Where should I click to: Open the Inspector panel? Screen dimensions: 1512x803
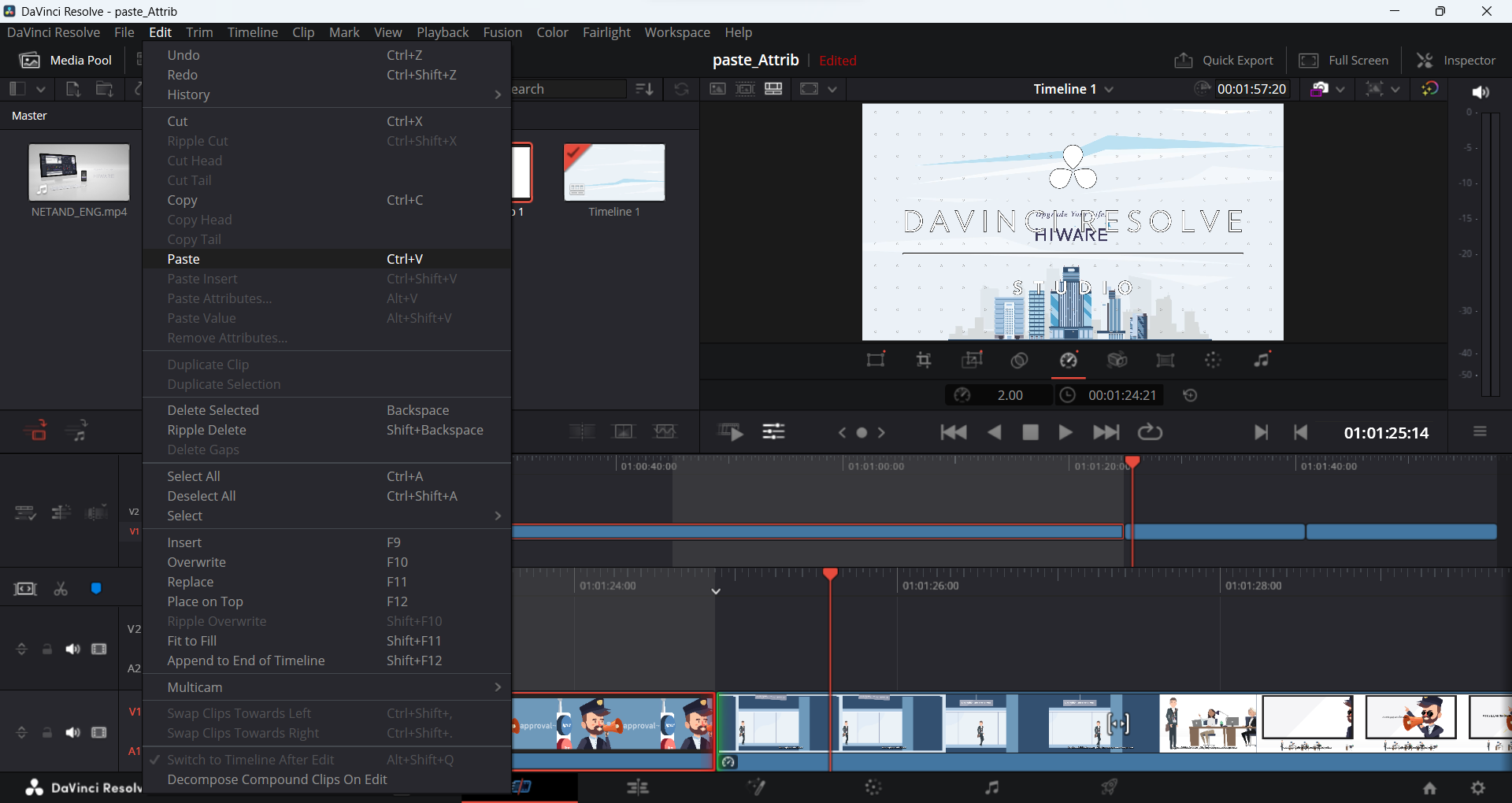[1456, 61]
